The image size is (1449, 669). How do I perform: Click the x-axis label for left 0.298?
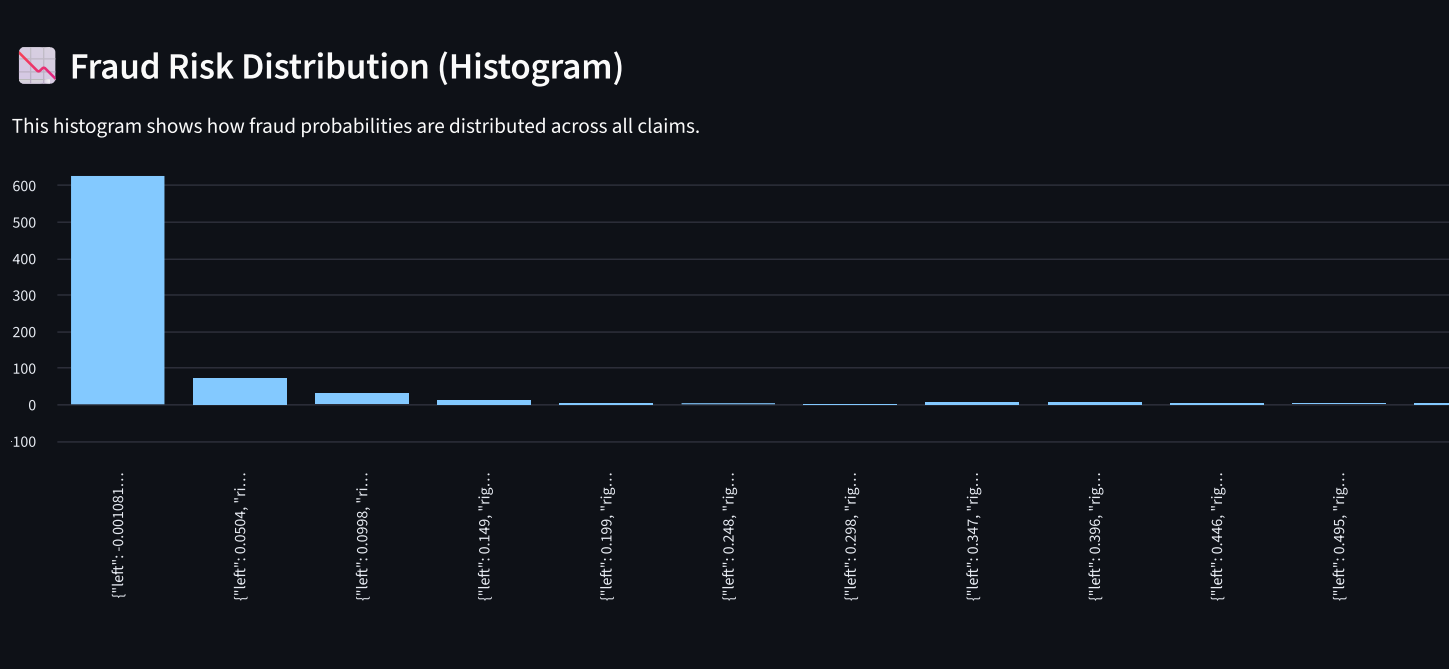click(x=852, y=535)
